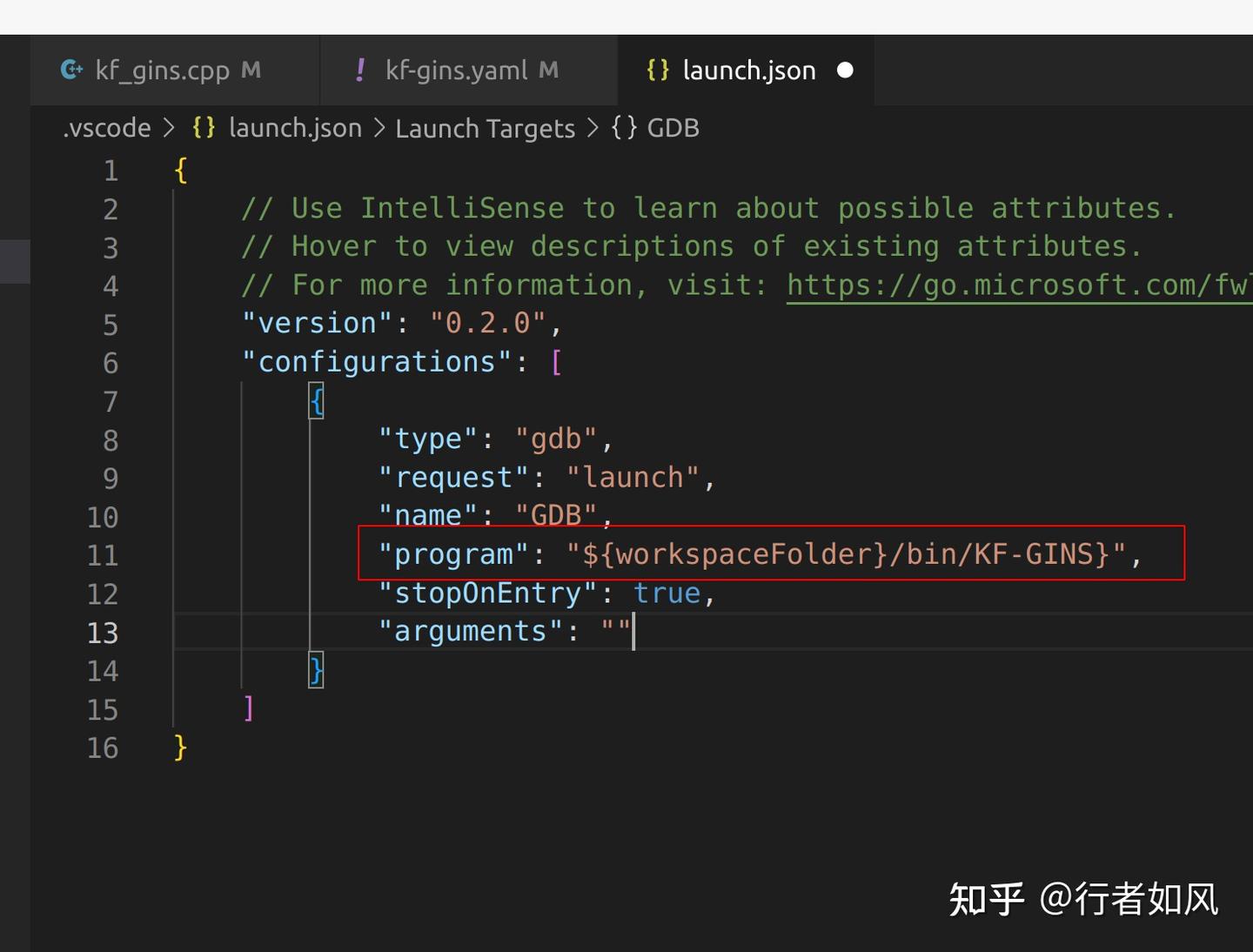Expand the launch.json breadcrumb item
Screen dimensions: 1253x952
click(295, 128)
